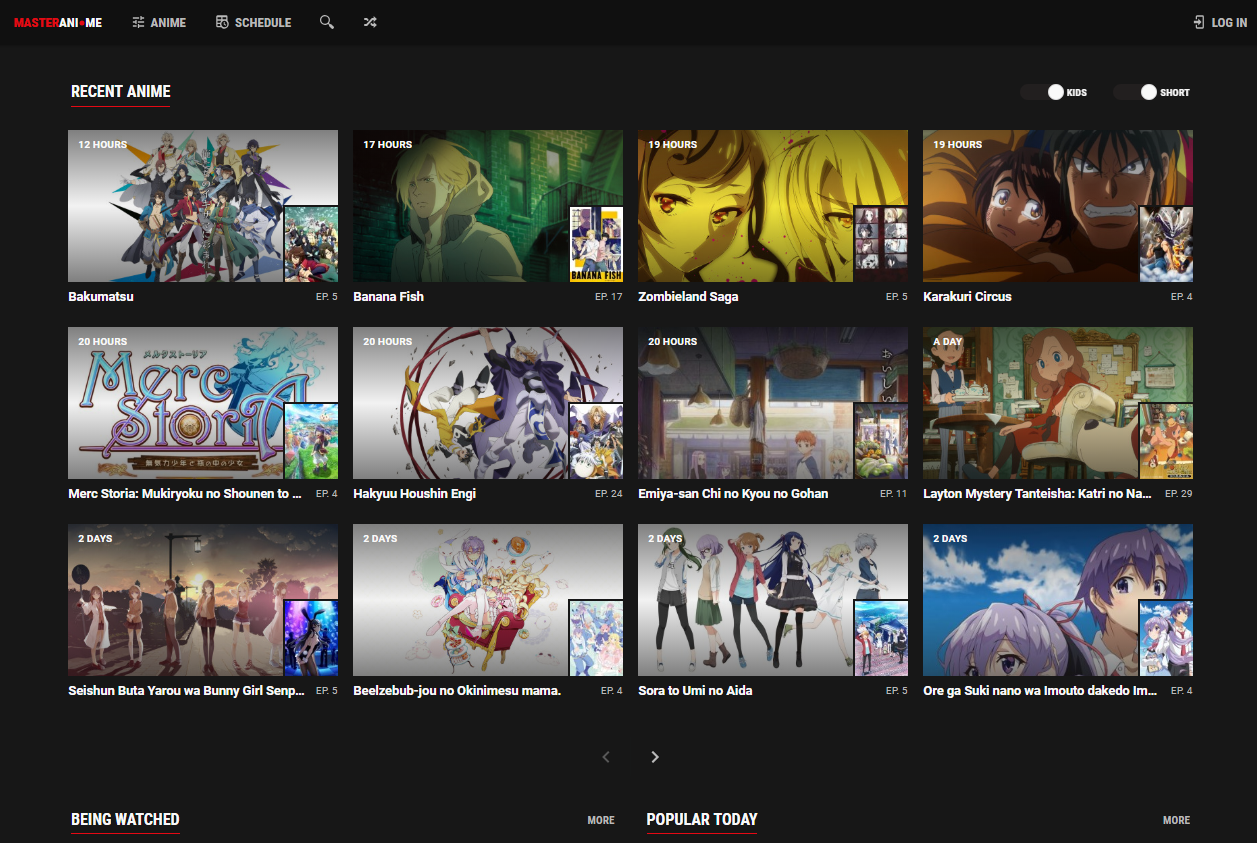Open the Schedule page

coord(254,22)
